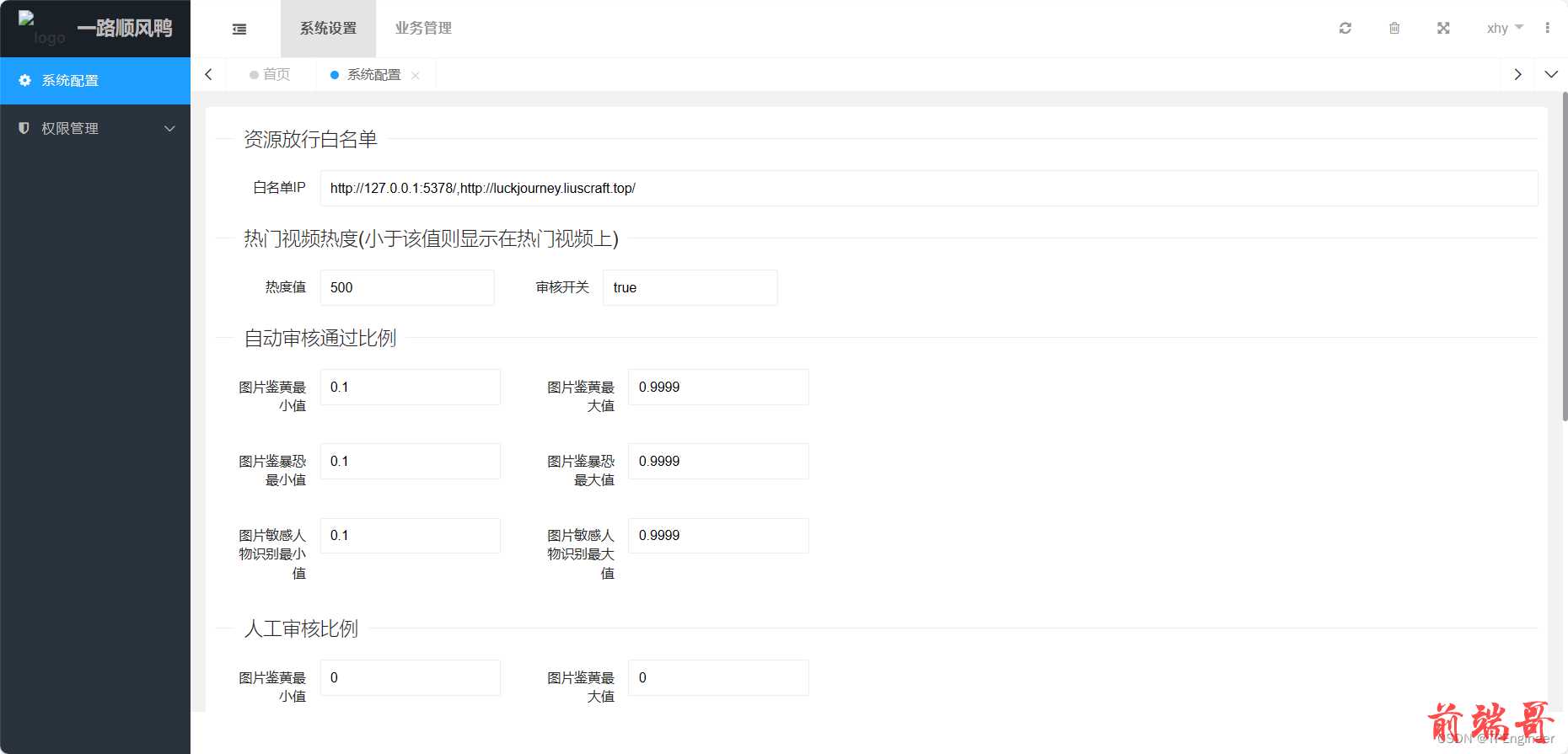Switch to the 业务管理 top menu
This screenshot has height=754, width=1568.
(423, 28)
